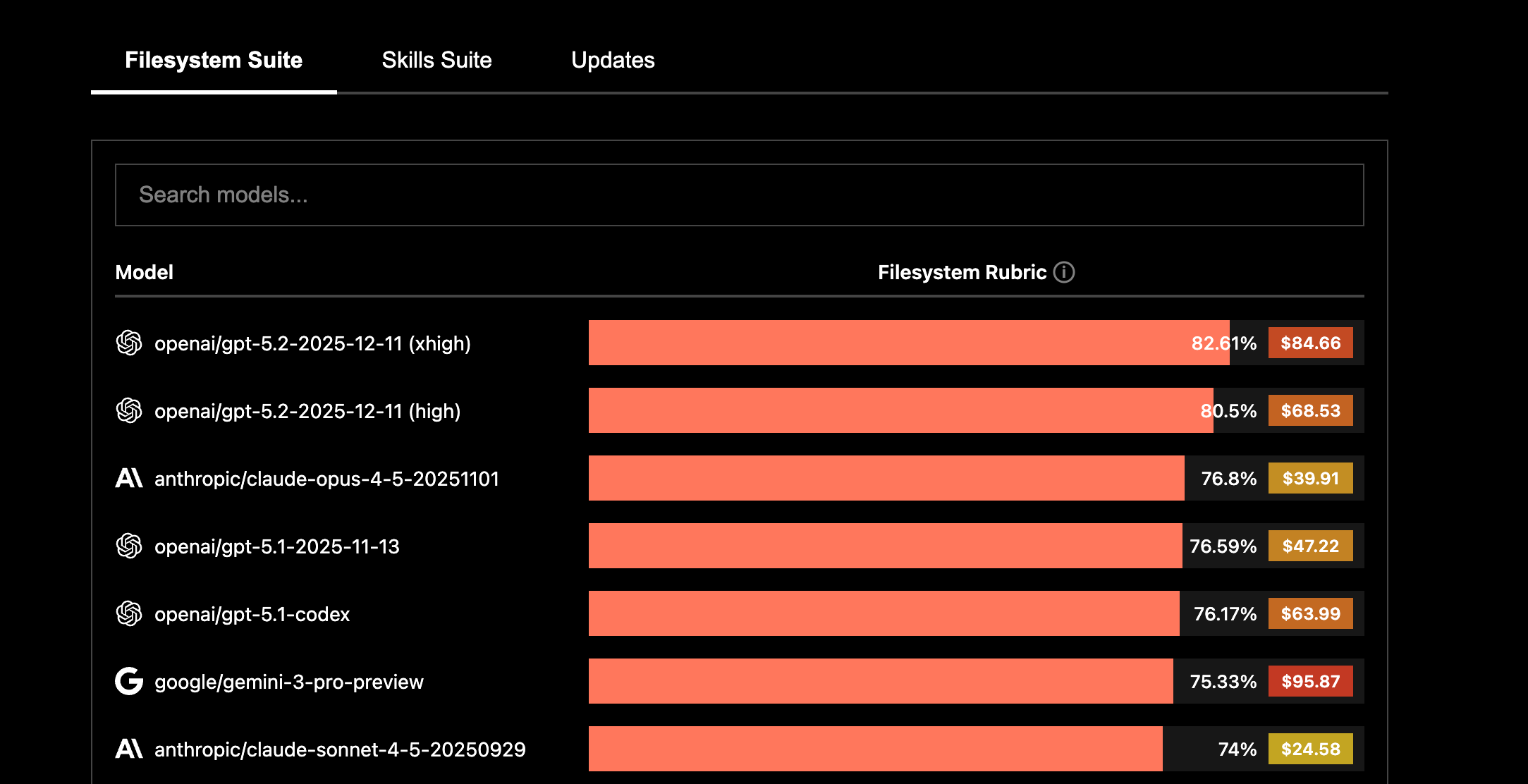This screenshot has height=784, width=1528.
Task: Click OpenAI logo beside gpt-5.2 xhigh
Action: pyautogui.click(x=129, y=343)
